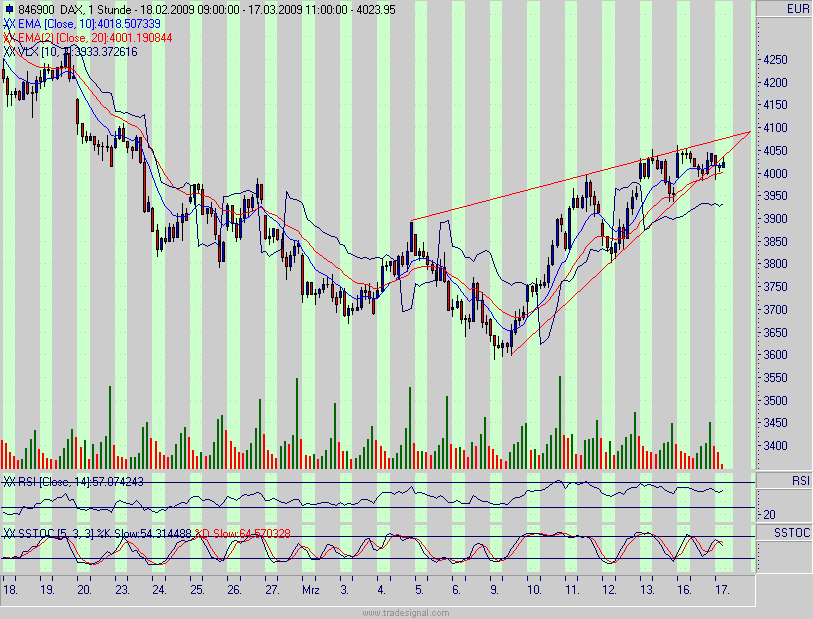Click the XX icon before the SSTOC indicator

(x=7, y=533)
